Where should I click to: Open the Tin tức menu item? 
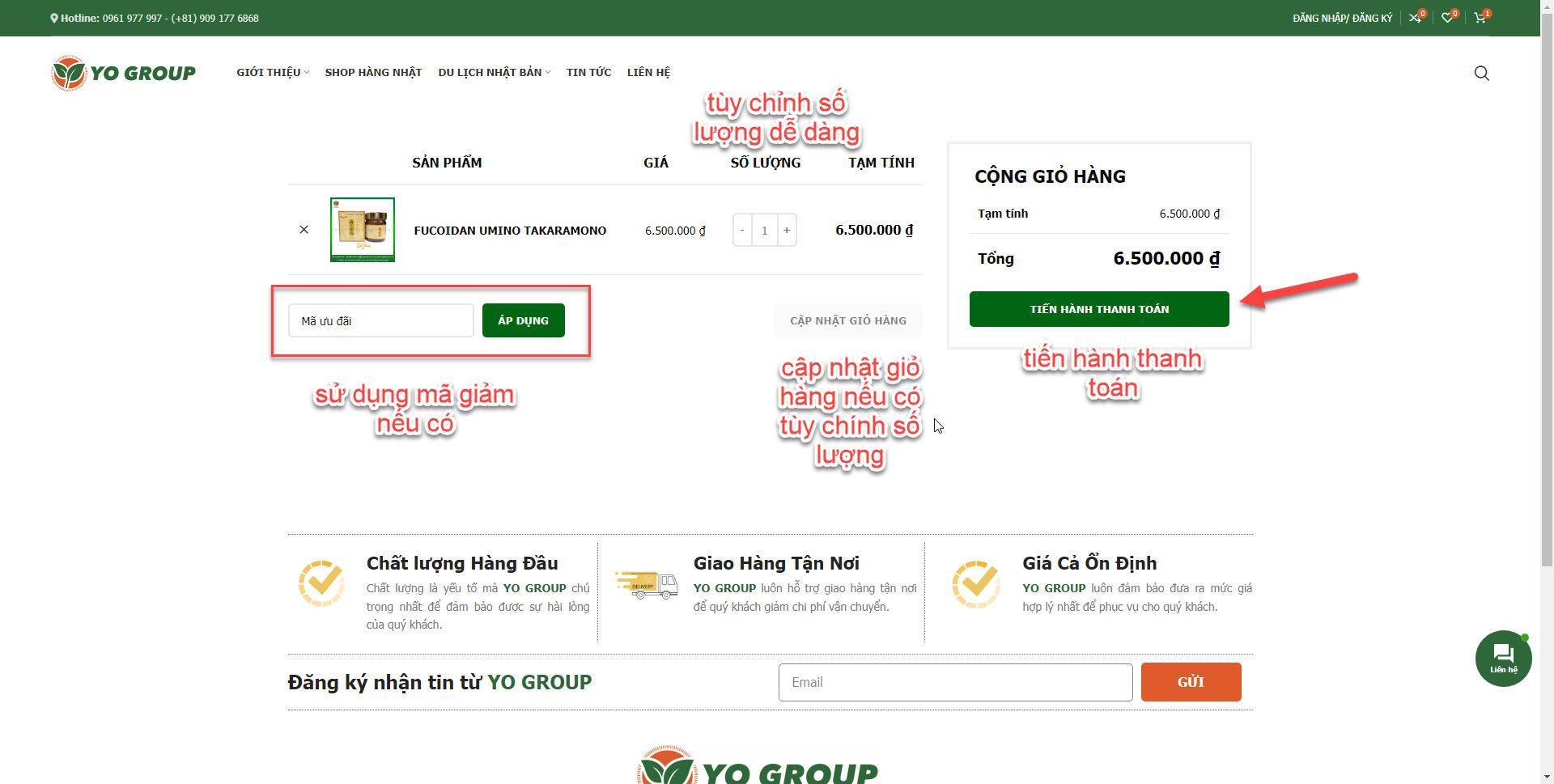[x=588, y=72]
